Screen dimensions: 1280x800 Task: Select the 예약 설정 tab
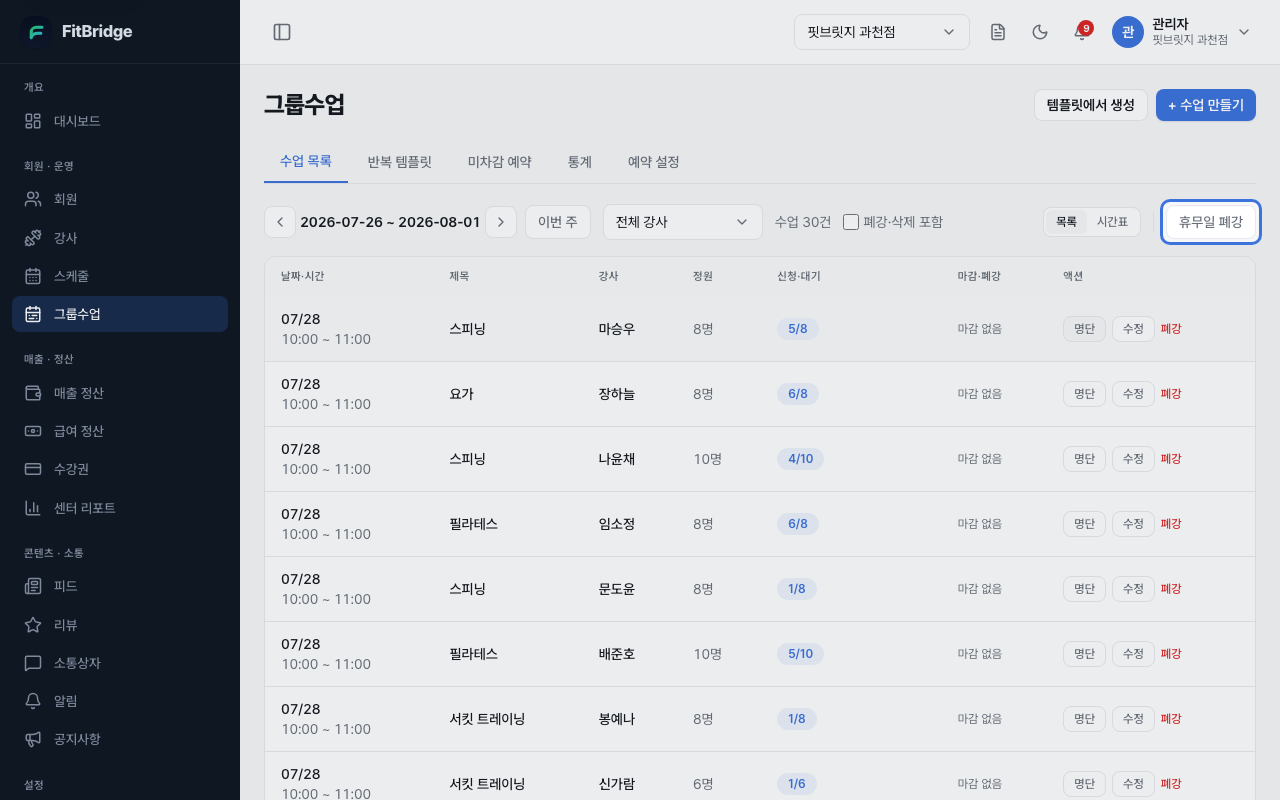[x=654, y=161]
